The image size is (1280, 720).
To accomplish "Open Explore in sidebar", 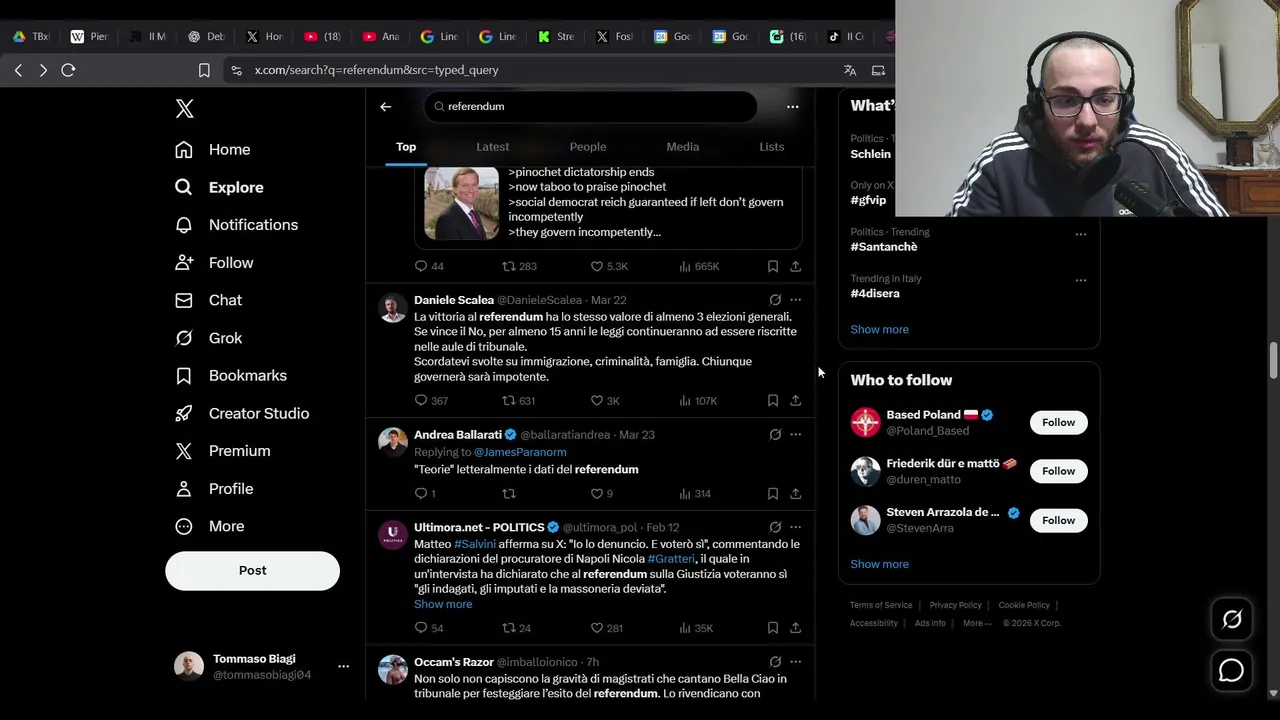I will 220,187.
